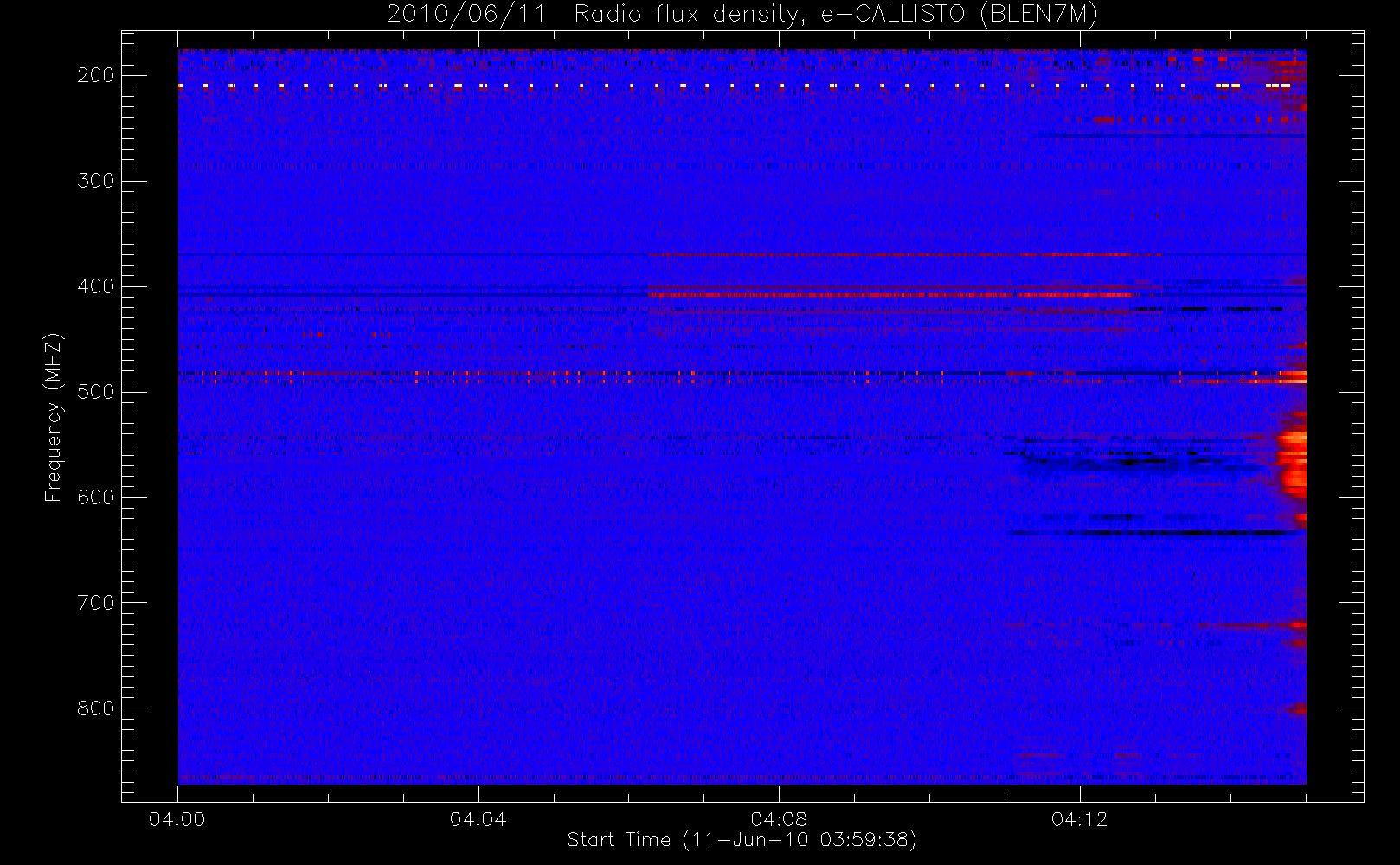
Task: Click the 'Start Time (11-Jun-10 03:59:38)' label
Action: 742,840
